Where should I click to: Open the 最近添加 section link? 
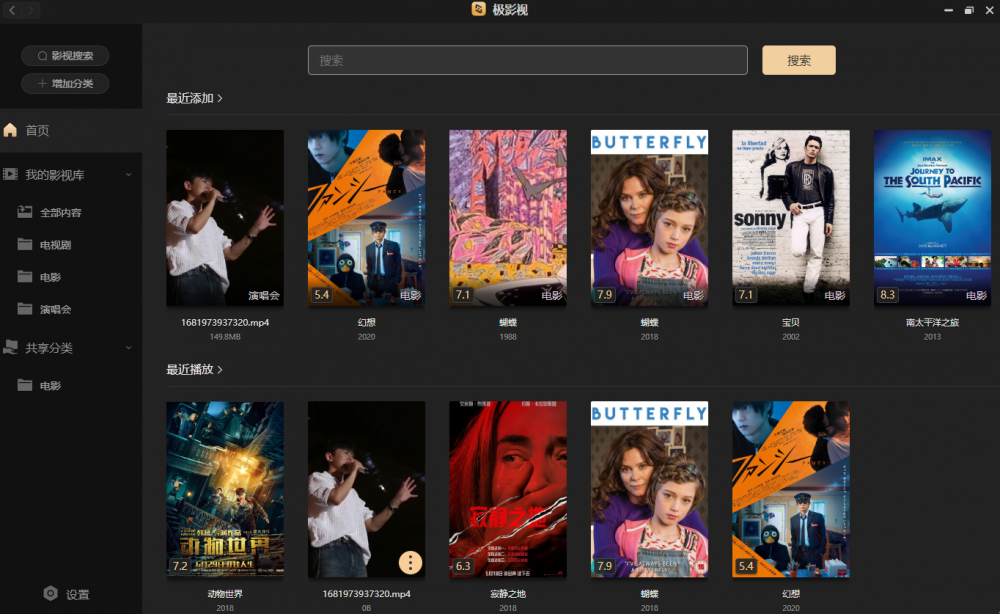click(x=189, y=98)
